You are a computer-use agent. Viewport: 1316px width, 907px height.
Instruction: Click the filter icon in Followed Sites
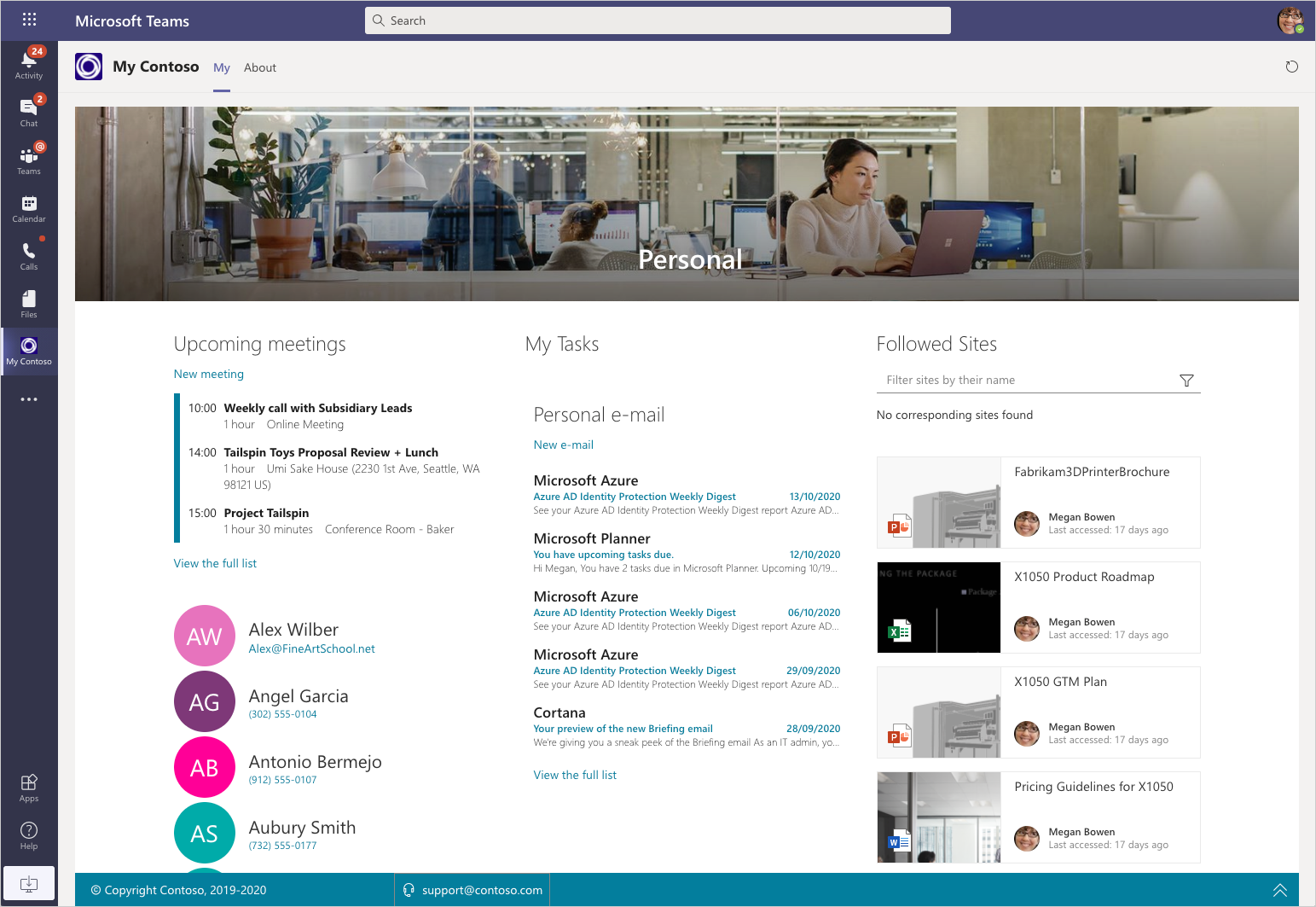[x=1186, y=381]
